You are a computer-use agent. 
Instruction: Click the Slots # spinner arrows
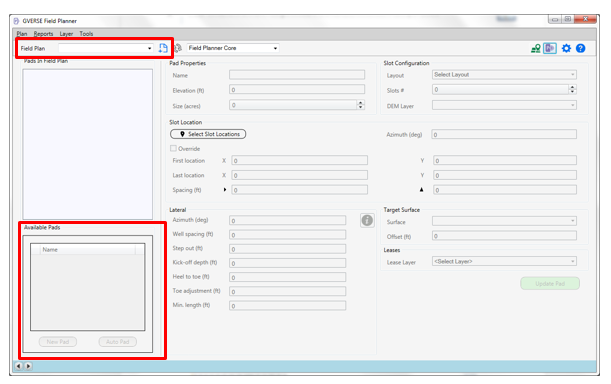(572, 90)
